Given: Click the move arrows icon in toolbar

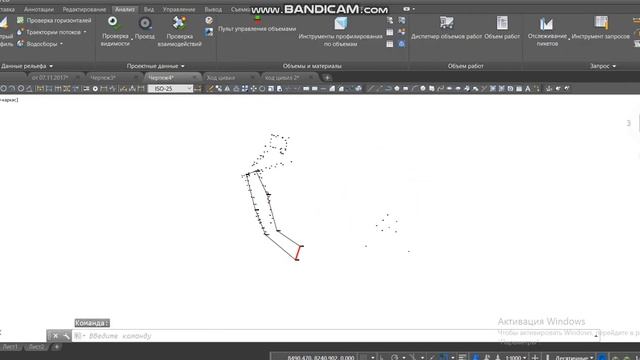Looking at the screenshot, I should 253,89.
